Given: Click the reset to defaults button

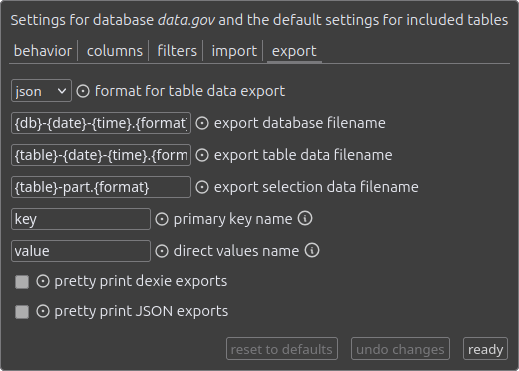Looking at the screenshot, I should tap(282, 349).
